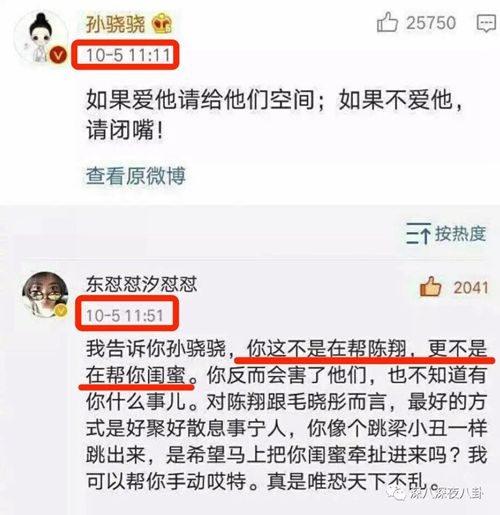Toggle like on 东怼怼汐怼怼's comment
This screenshot has height=515, width=500.
tap(430, 287)
